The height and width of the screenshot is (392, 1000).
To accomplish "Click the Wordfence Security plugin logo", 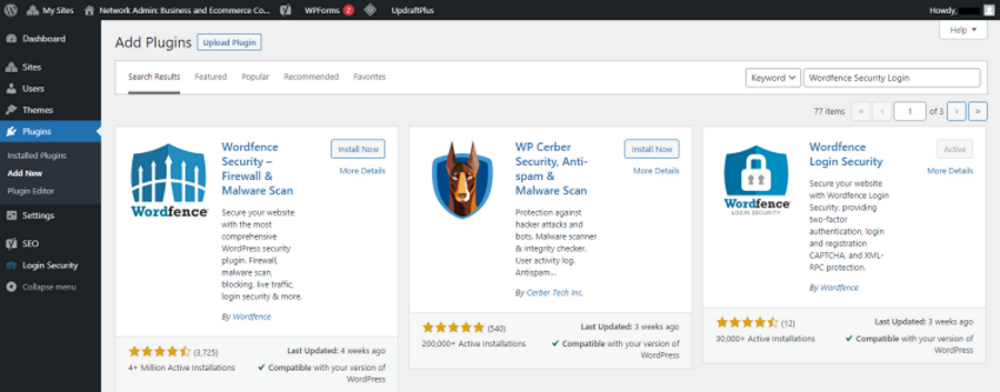I will pyautogui.click(x=169, y=180).
